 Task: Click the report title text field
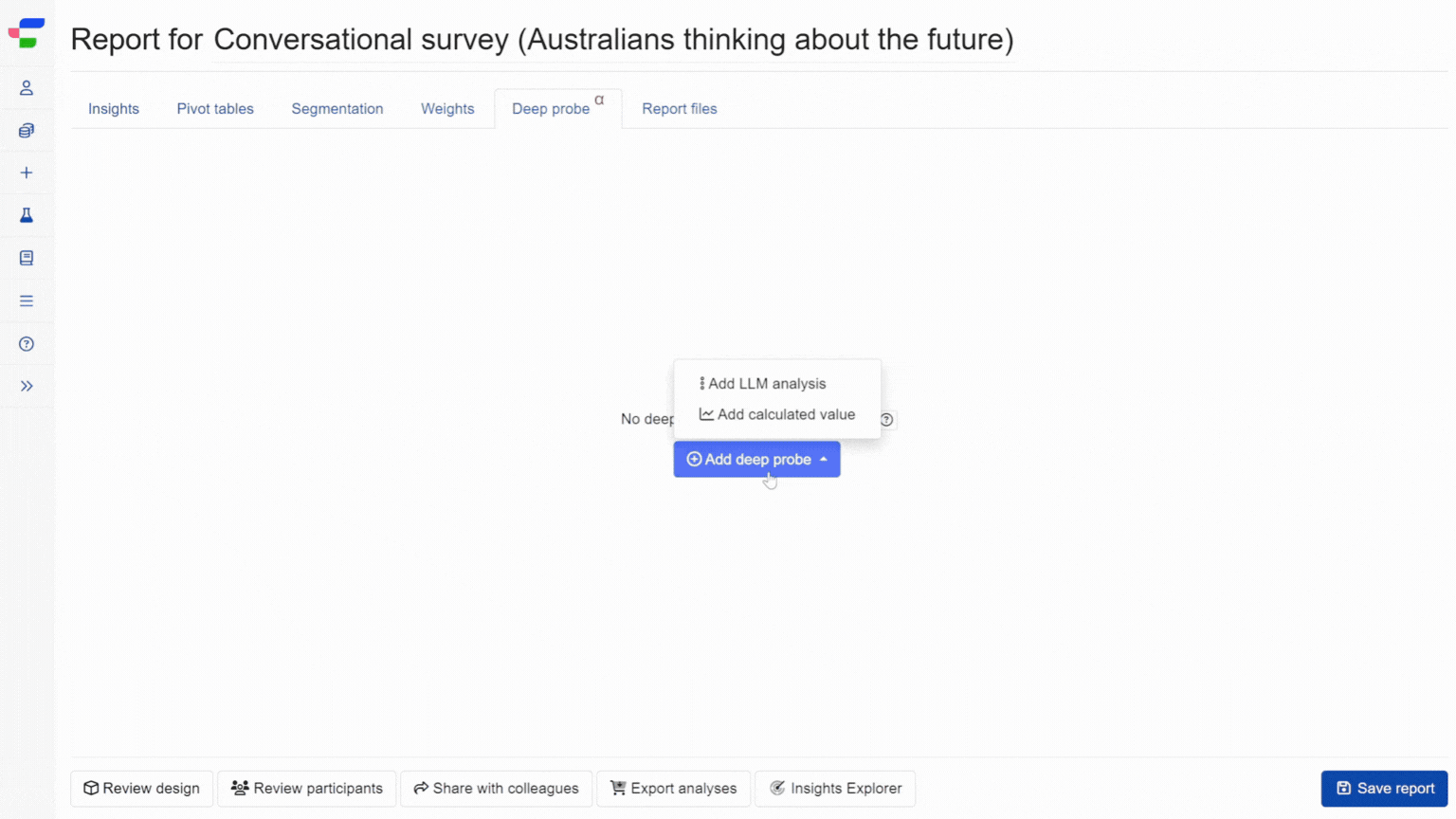click(x=613, y=40)
